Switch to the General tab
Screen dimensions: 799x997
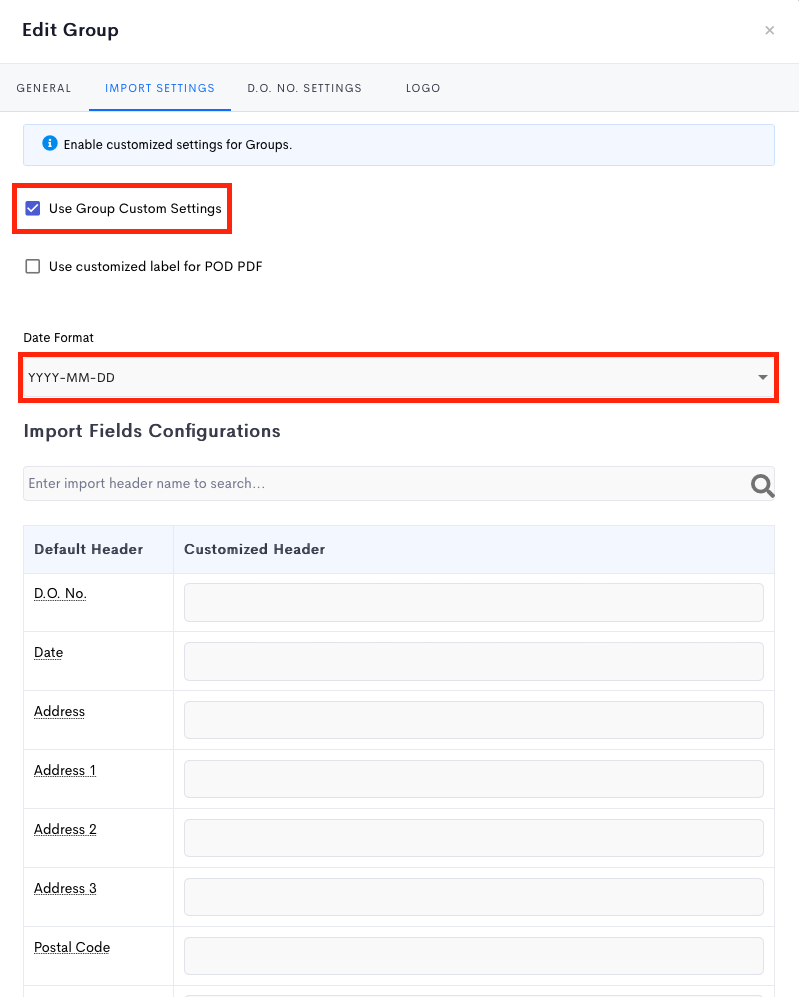click(x=44, y=88)
